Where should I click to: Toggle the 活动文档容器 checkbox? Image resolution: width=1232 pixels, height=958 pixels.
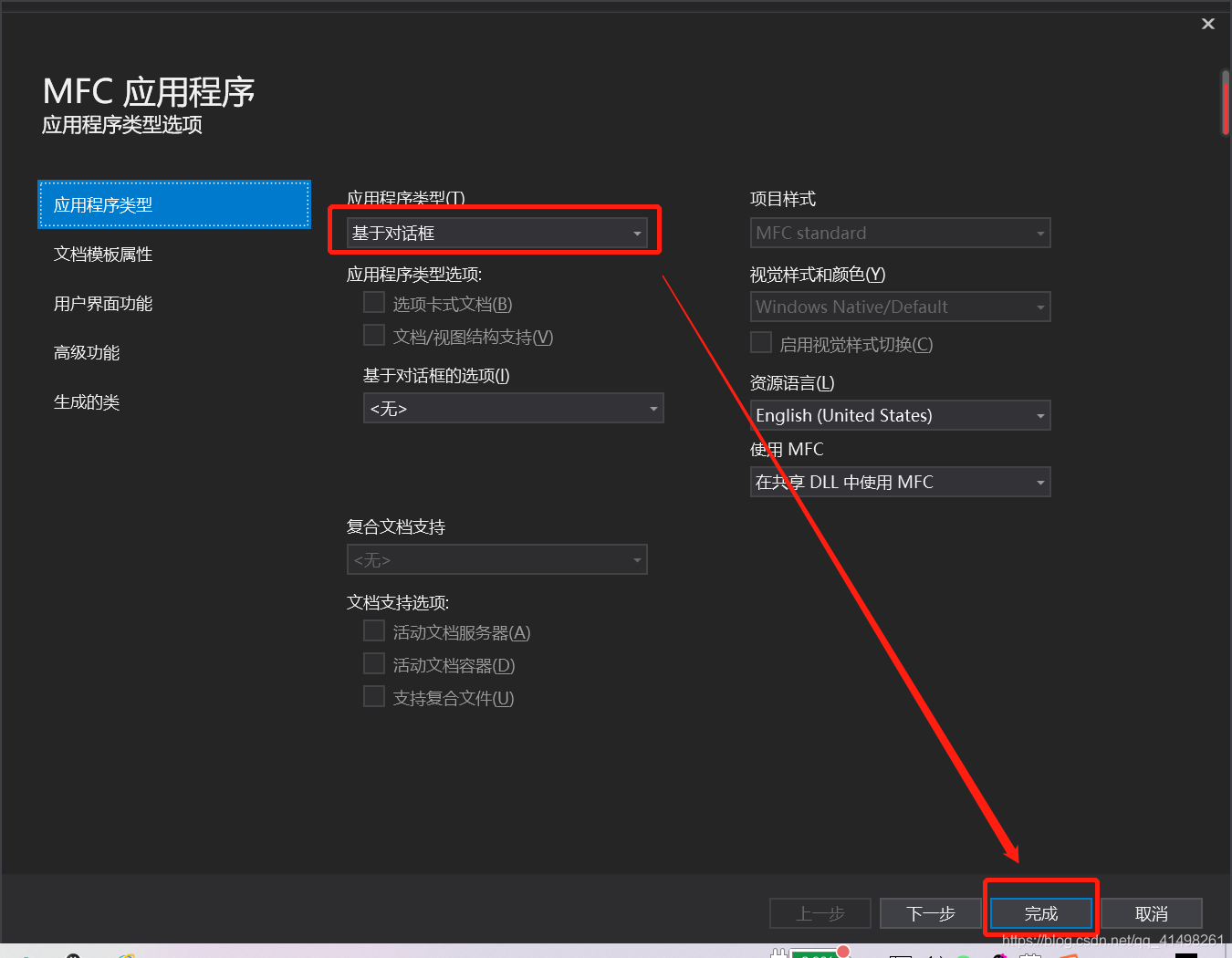(x=374, y=664)
